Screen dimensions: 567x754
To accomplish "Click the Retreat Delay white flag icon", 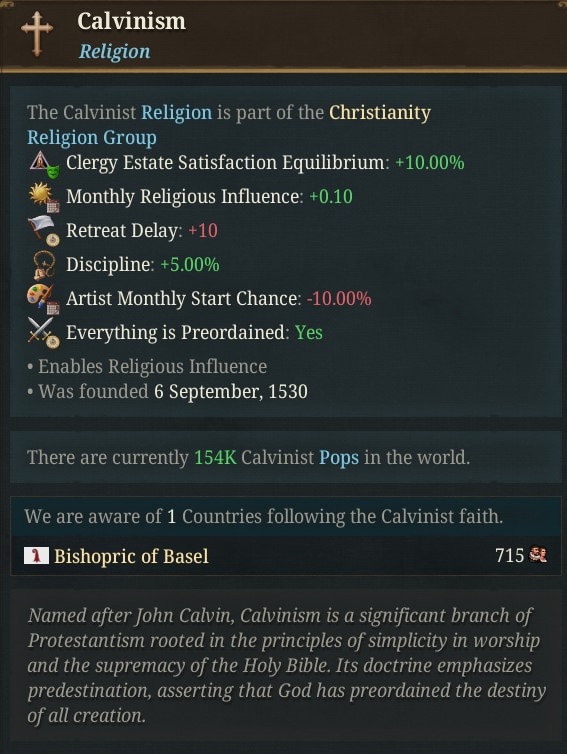I will 44,231.
